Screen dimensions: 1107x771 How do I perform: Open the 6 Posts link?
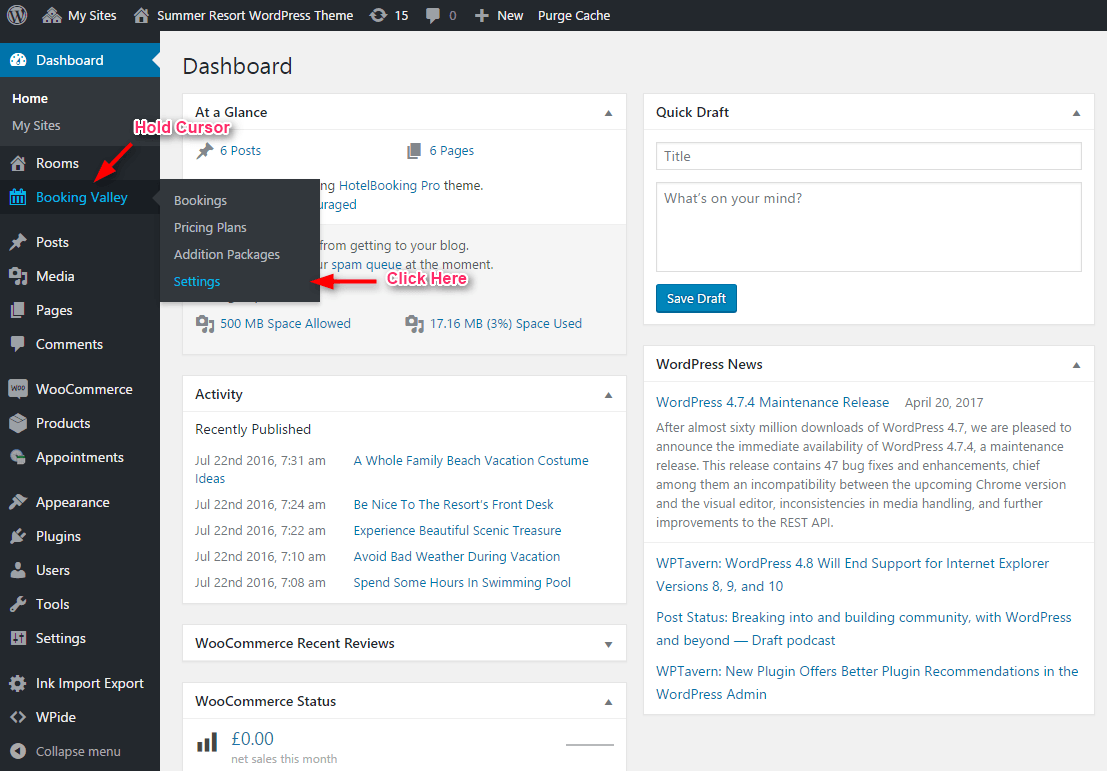click(240, 150)
